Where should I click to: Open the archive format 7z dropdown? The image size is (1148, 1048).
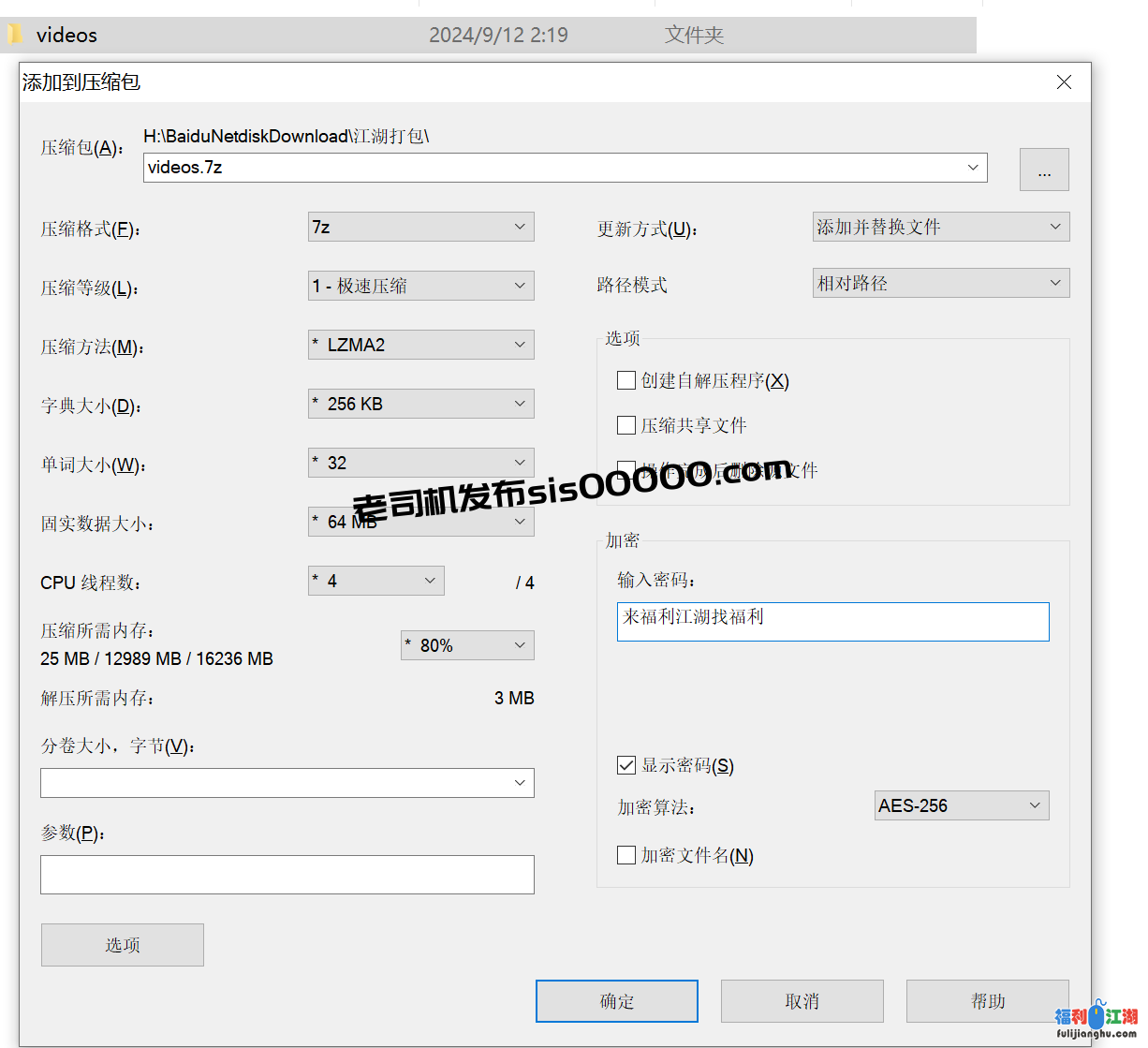click(420, 227)
